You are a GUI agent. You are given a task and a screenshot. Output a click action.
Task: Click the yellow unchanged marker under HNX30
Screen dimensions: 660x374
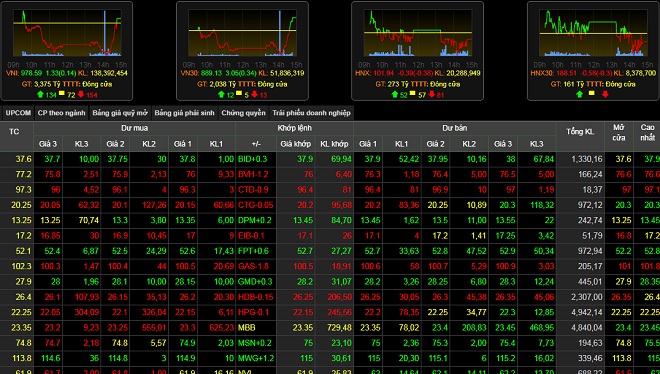point(592,93)
